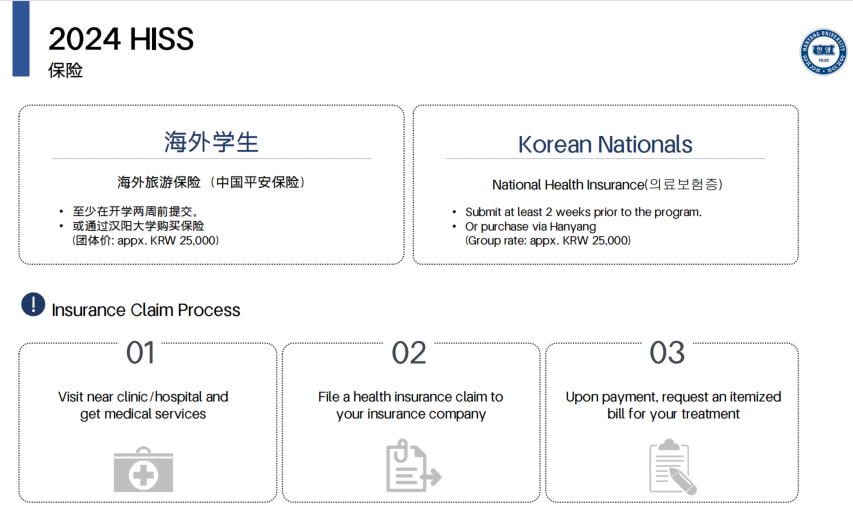The image size is (853, 517).
Task: Select the "2024 HISS" title
Action: [121, 39]
